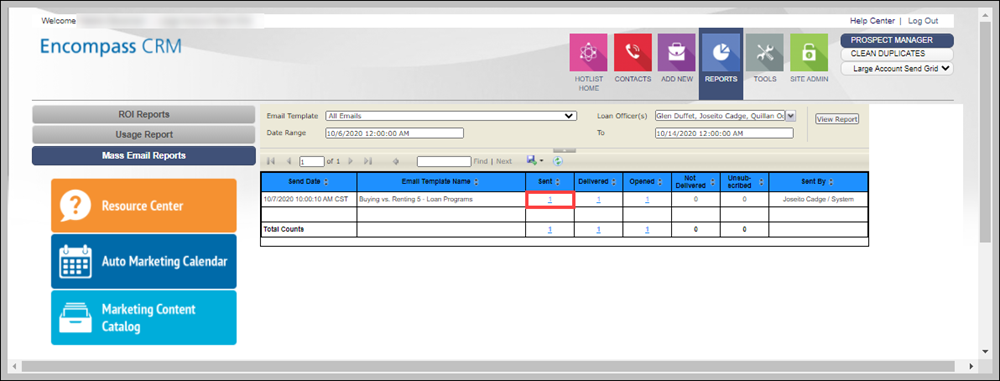Click the Find link in toolbar
1000x381 pixels.
(480, 161)
